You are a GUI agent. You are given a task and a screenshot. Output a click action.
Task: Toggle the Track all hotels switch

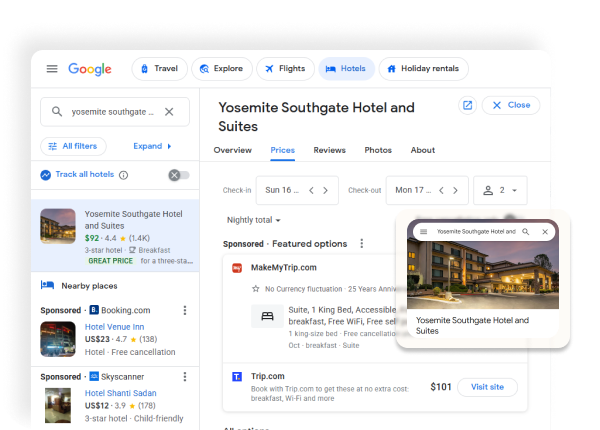tap(179, 175)
